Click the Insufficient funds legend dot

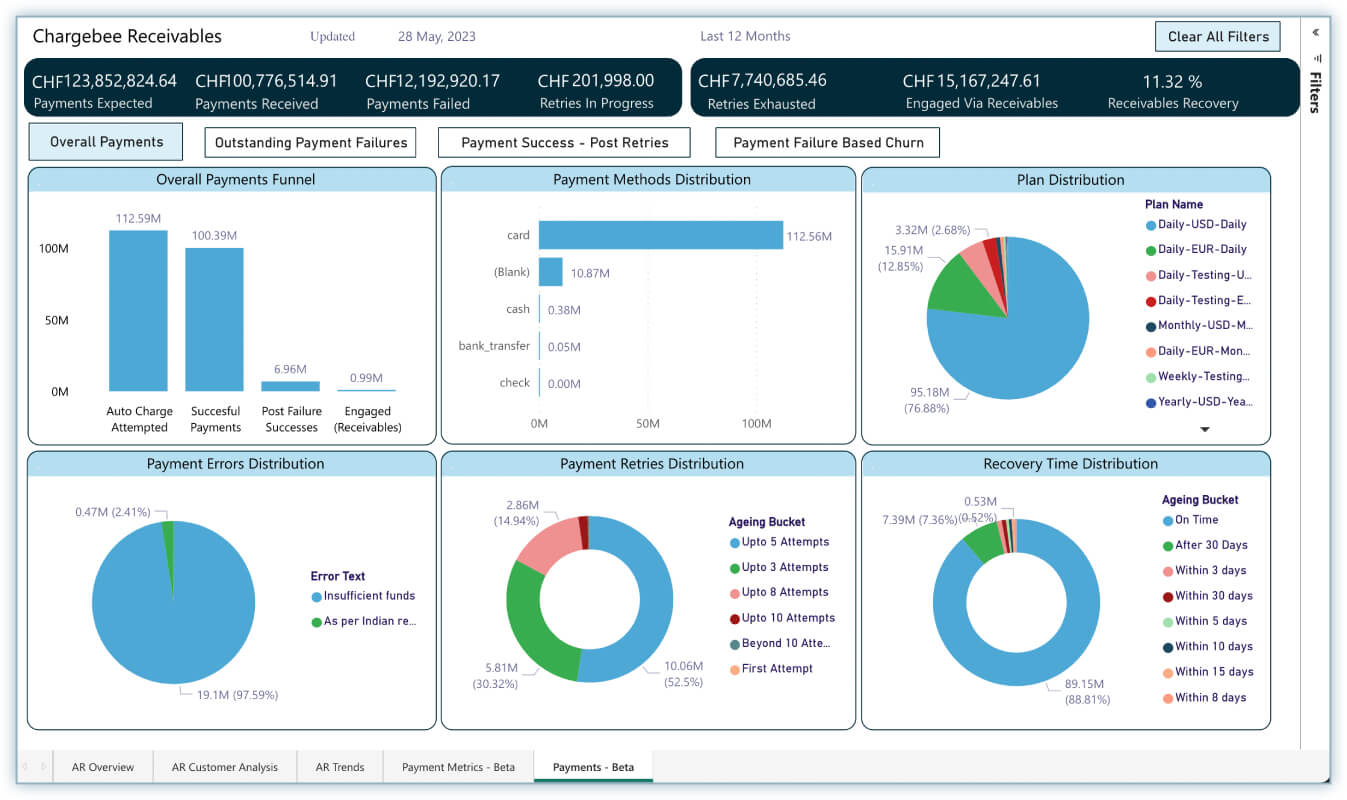tap(317, 596)
